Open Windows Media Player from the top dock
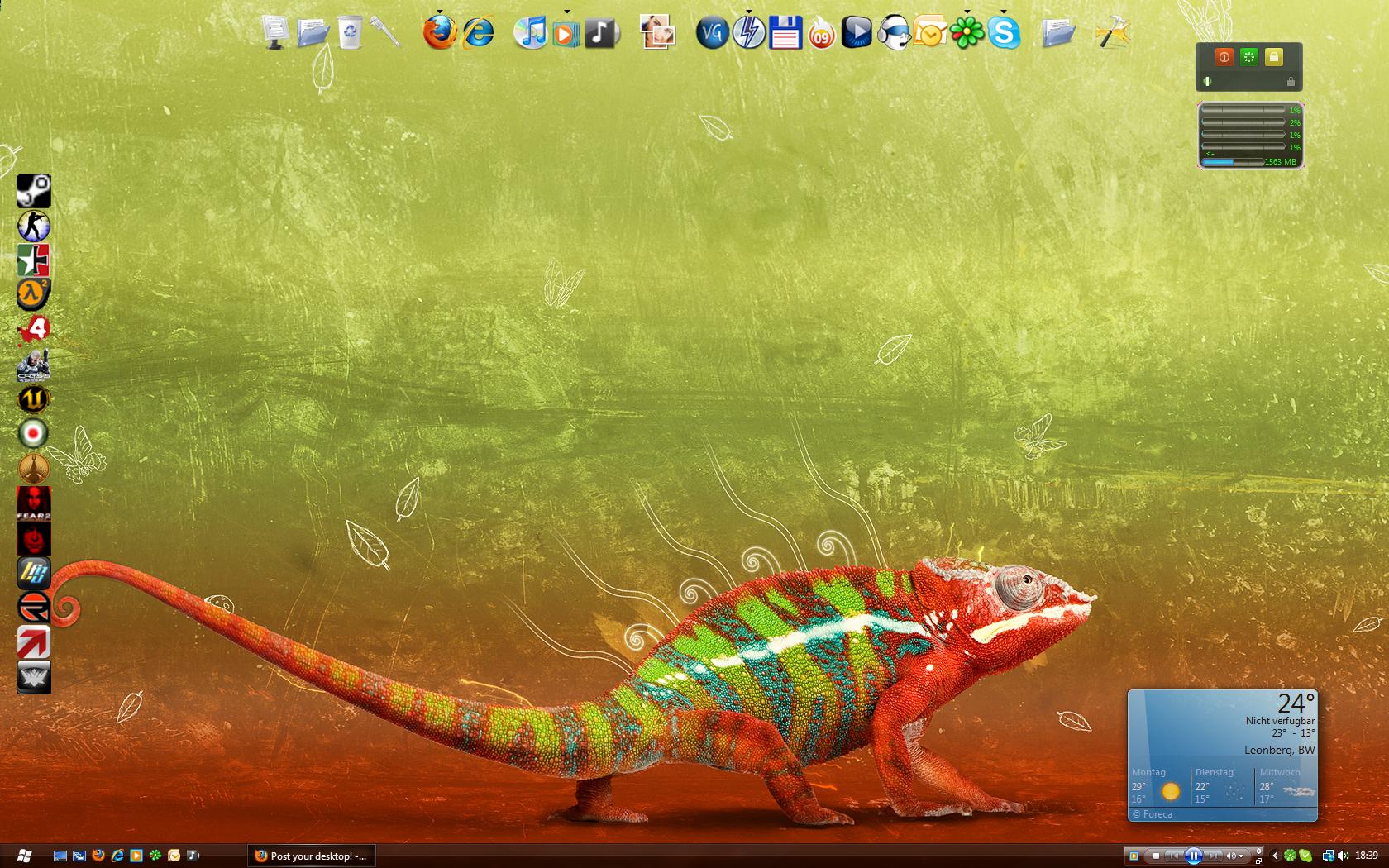Screen dimensions: 1389x868 [x=566, y=33]
